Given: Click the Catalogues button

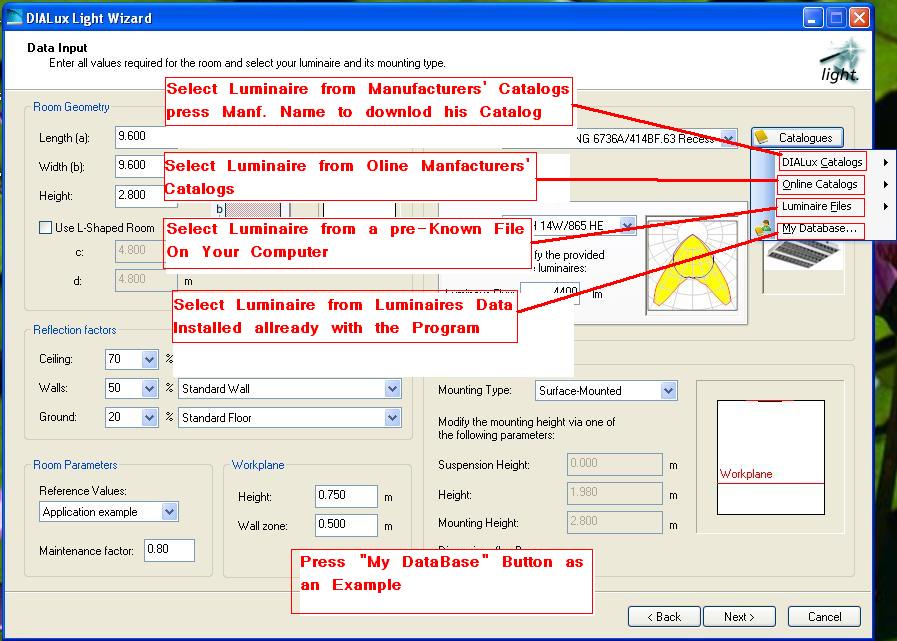Looking at the screenshot, I should tap(798, 137).
